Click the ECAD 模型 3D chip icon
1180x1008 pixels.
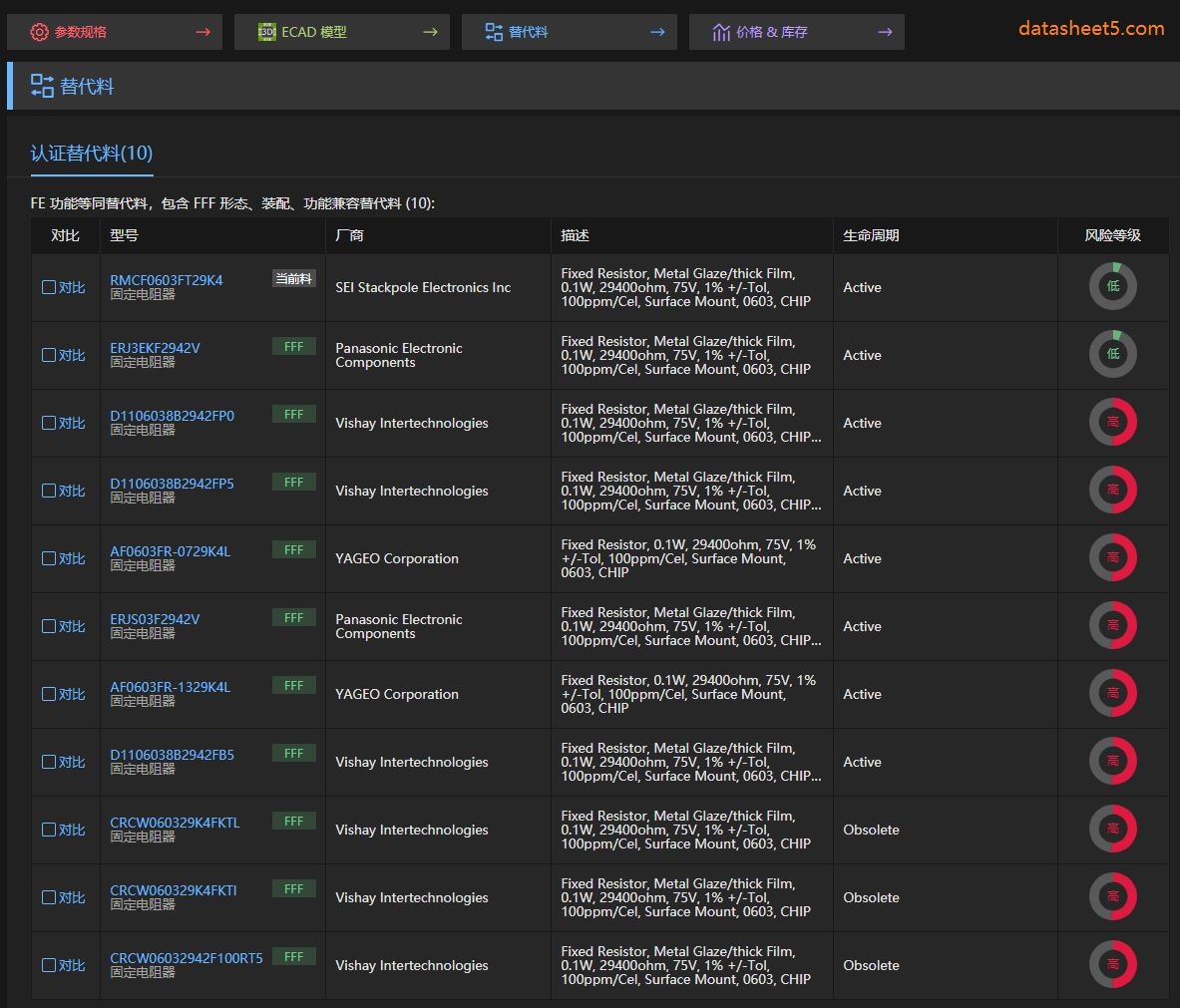[266, 32]
